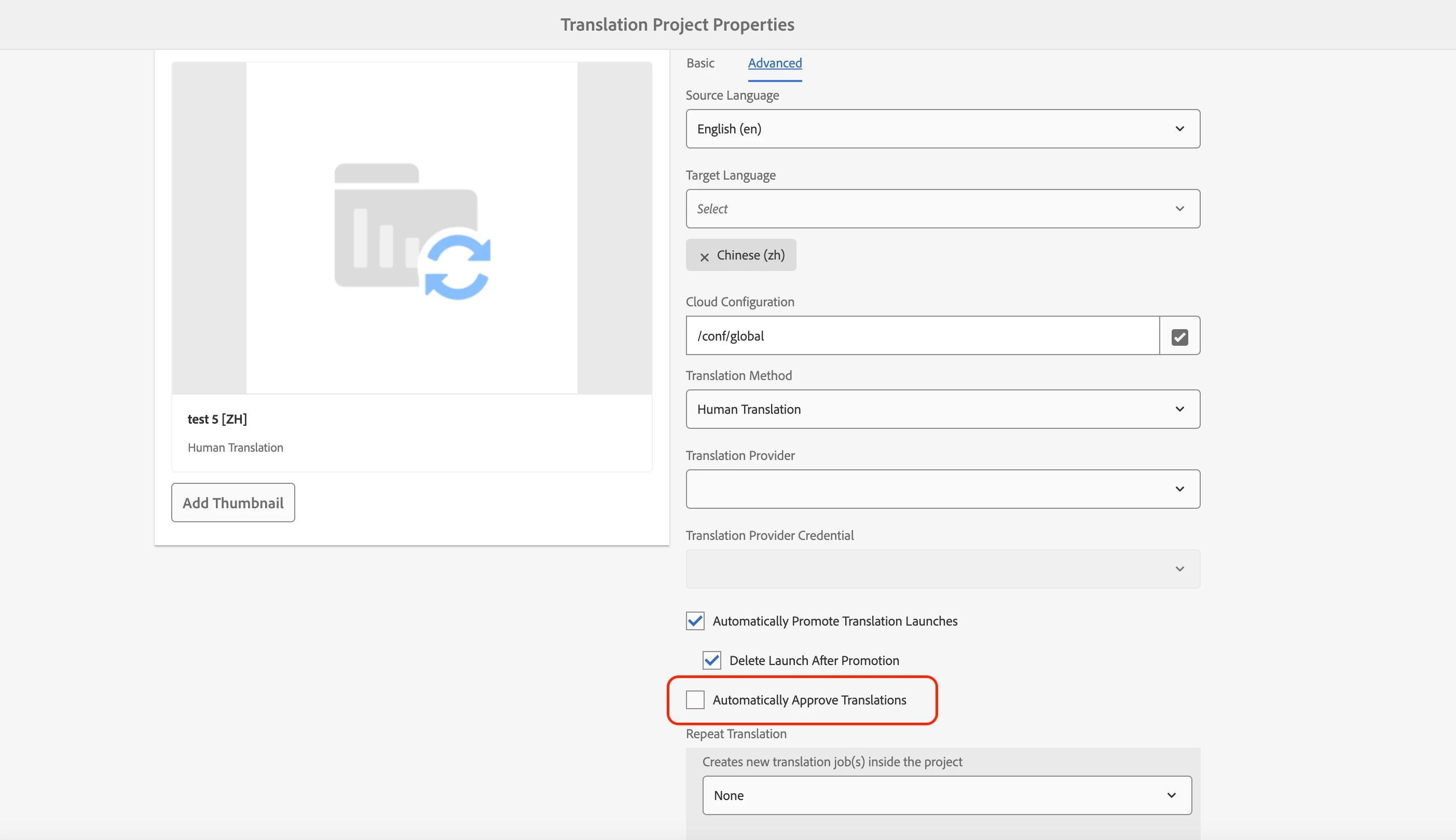Open the Target Language Select dropdown

pos(923,209)
